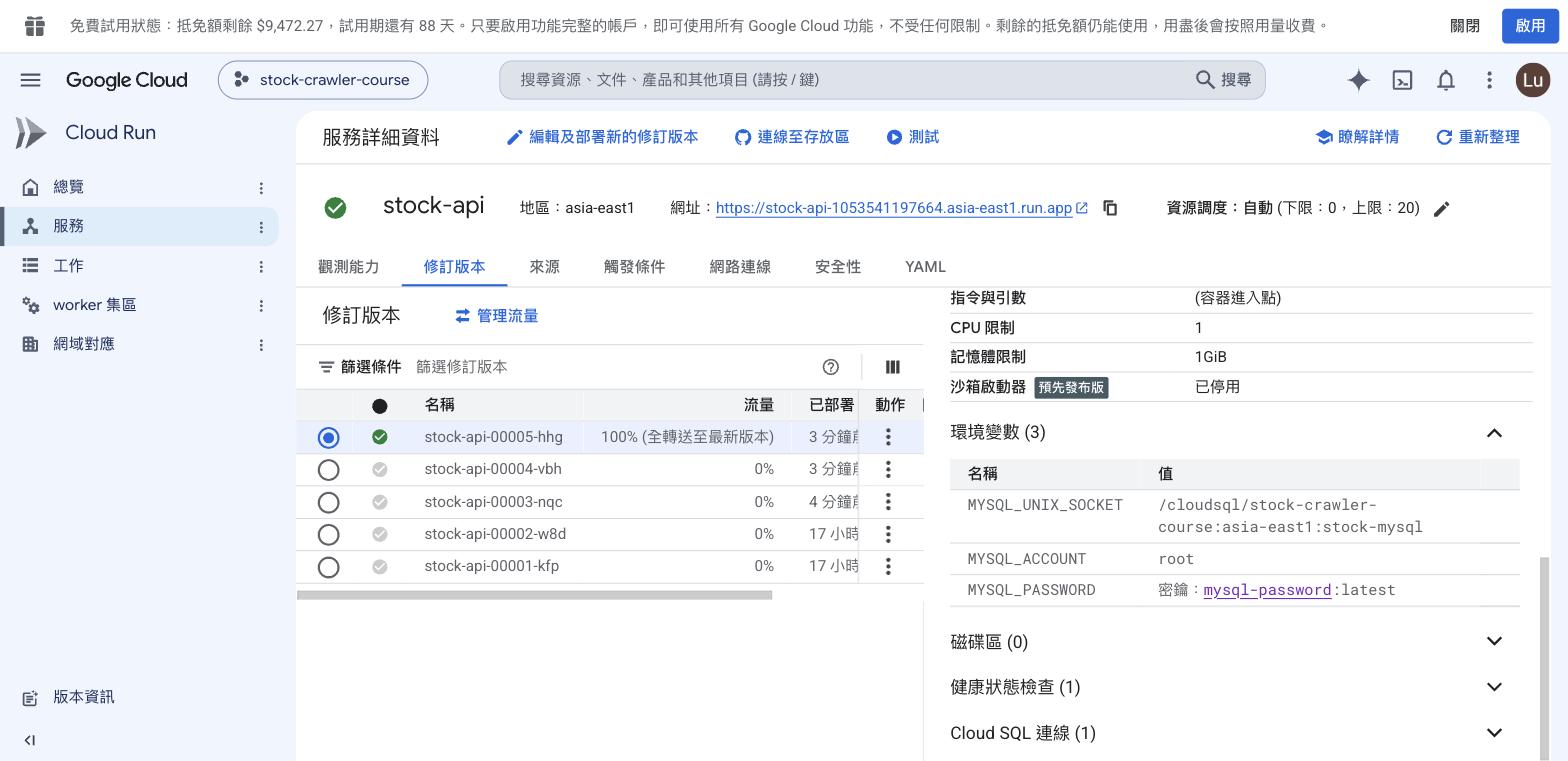Open worker 集區 sidebar item options
This screenshot has width=1568, height=761.
coord(261,305)
